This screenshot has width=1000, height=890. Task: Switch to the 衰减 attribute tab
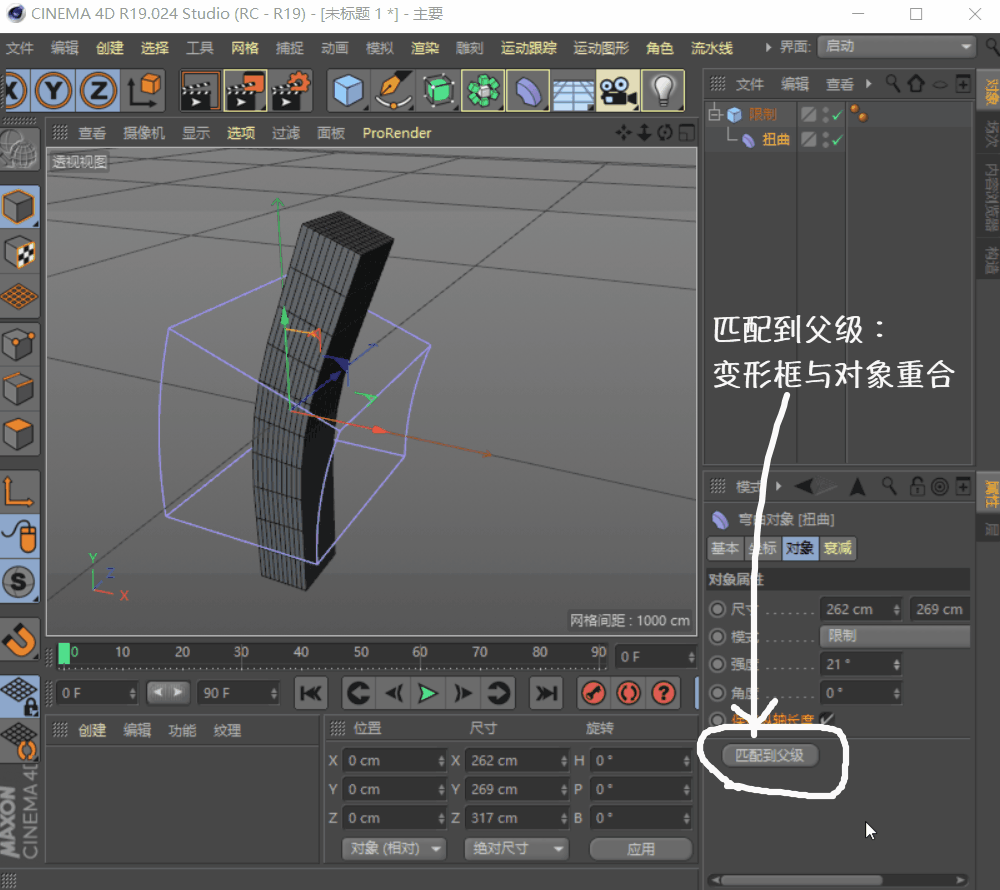[x=838, y=548]
